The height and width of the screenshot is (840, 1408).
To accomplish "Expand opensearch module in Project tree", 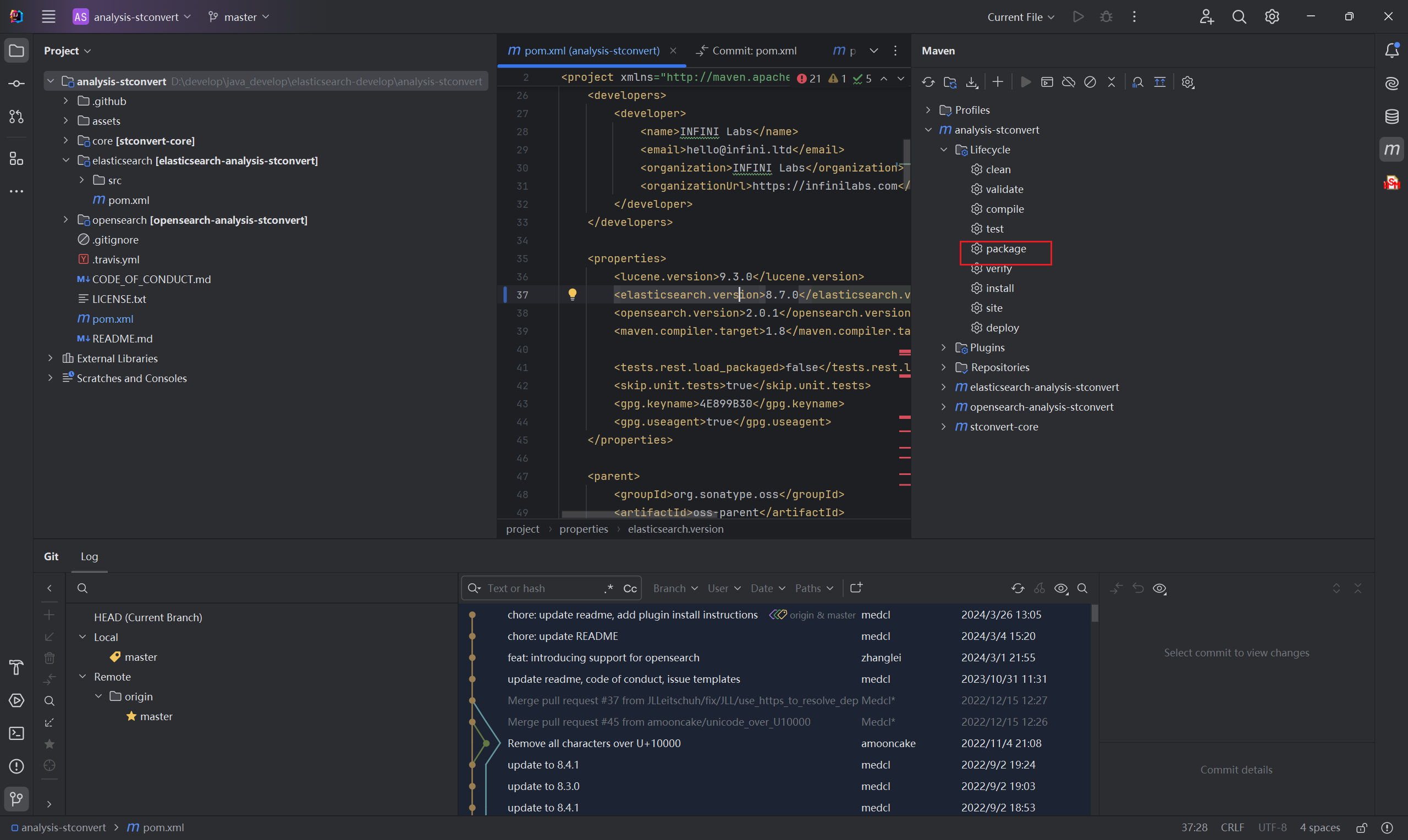I will coord(65,220).
